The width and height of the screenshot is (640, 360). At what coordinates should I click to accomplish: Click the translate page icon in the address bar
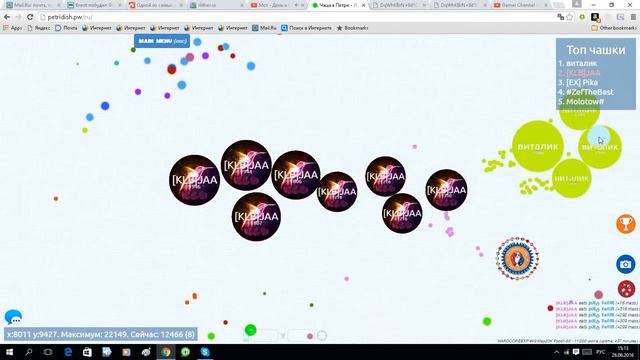tap(560, 17)
